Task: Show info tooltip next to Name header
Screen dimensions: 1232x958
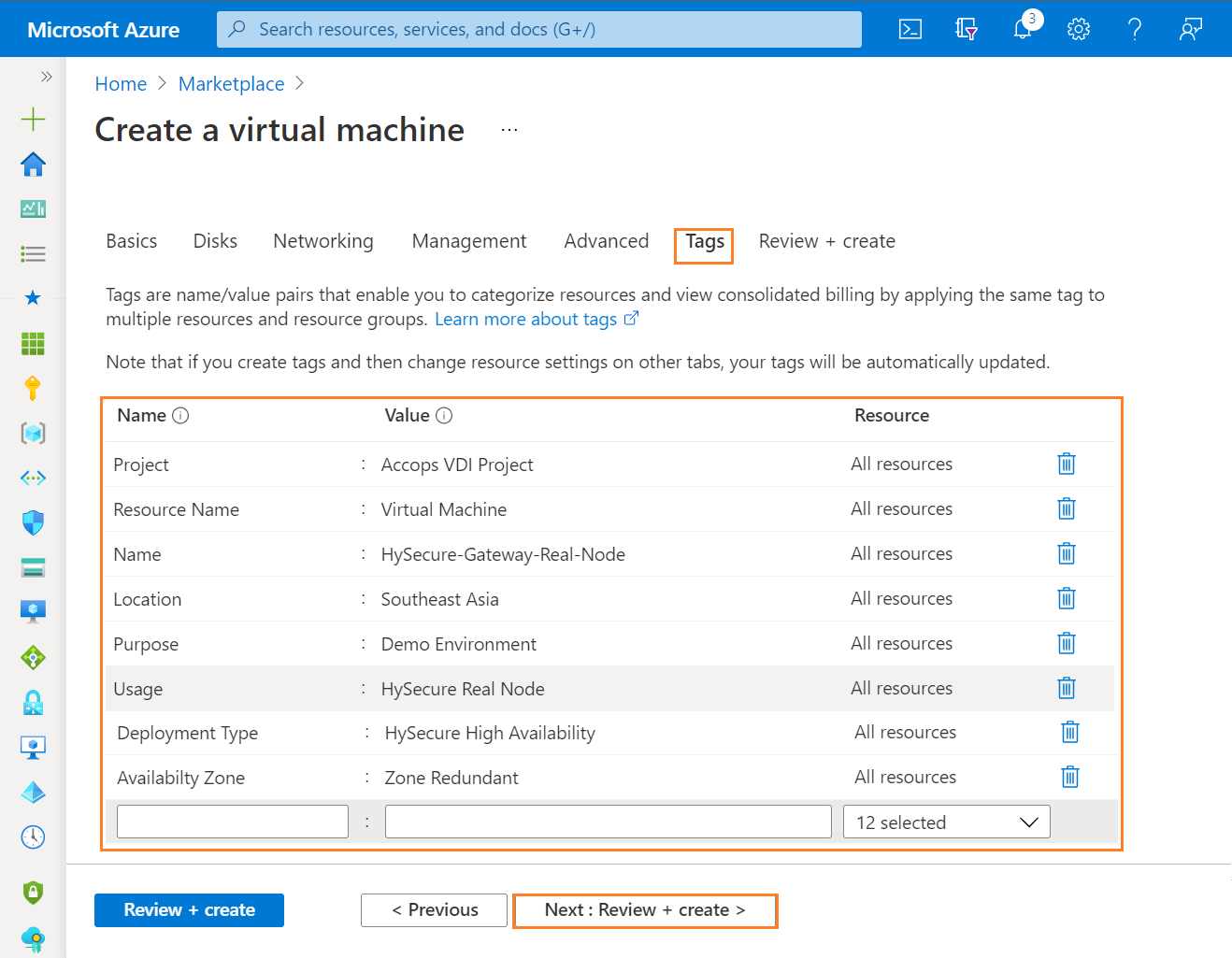Action: coord(180,416)
